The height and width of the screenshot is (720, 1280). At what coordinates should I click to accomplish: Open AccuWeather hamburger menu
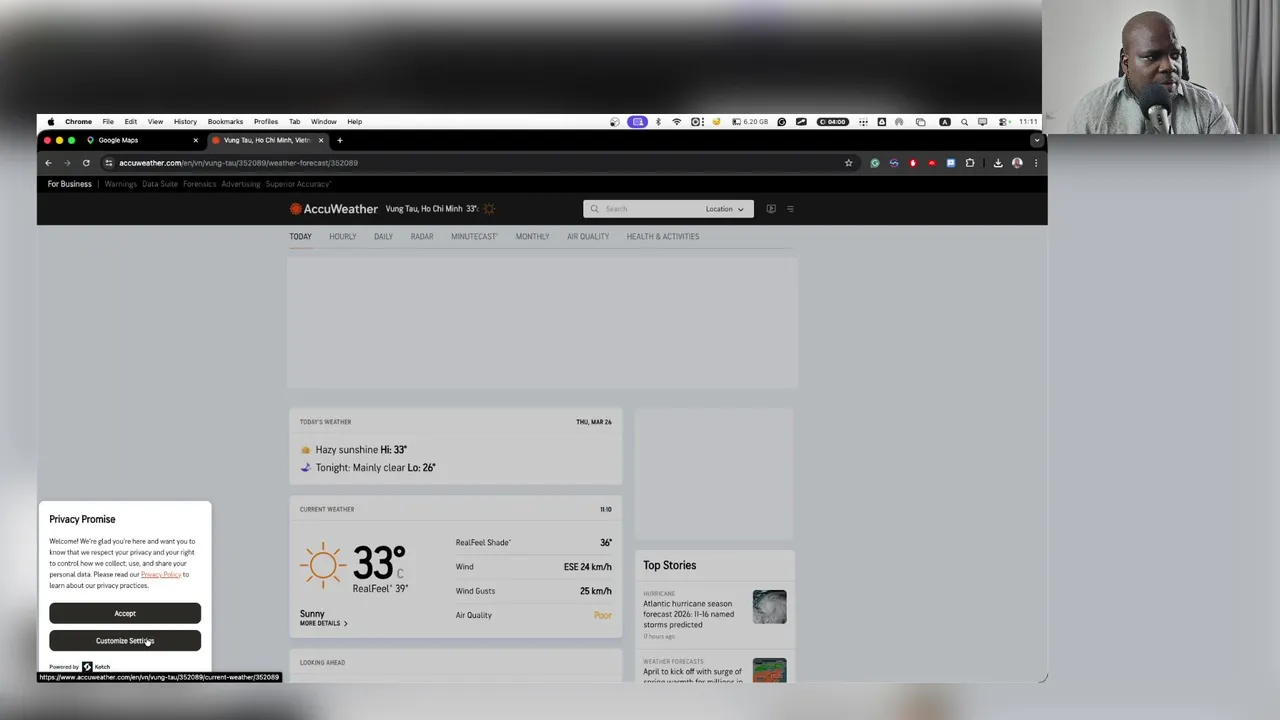[x=790, y=209]
